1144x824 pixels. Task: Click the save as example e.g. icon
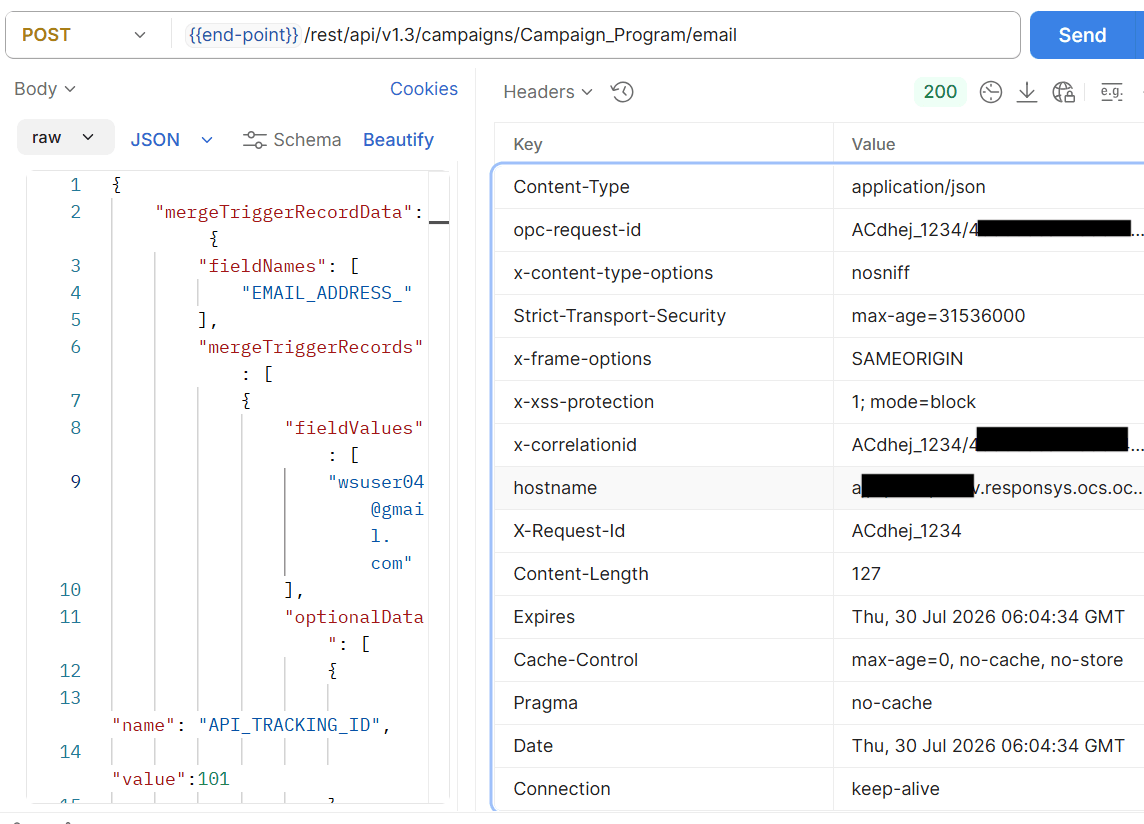pos(1111,92)
